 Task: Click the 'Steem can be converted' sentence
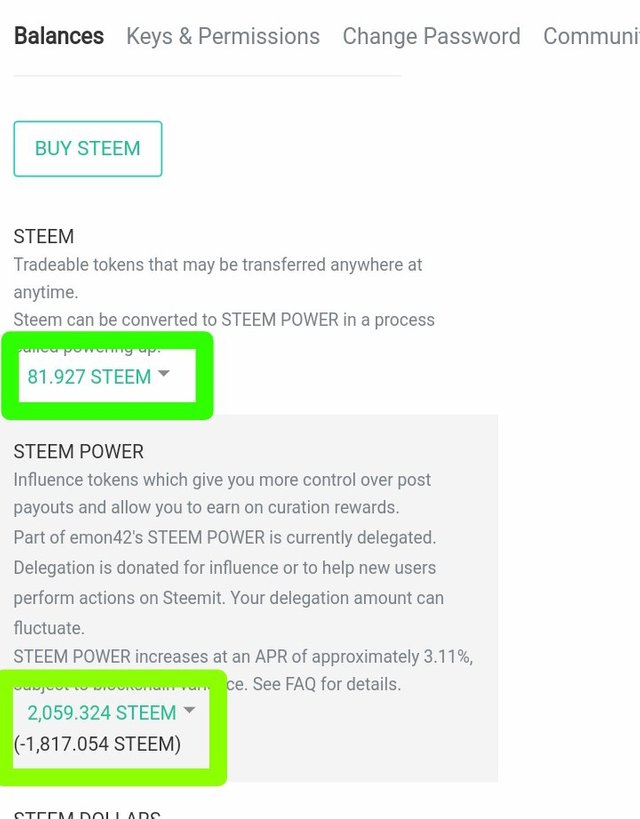click(224, 320)
